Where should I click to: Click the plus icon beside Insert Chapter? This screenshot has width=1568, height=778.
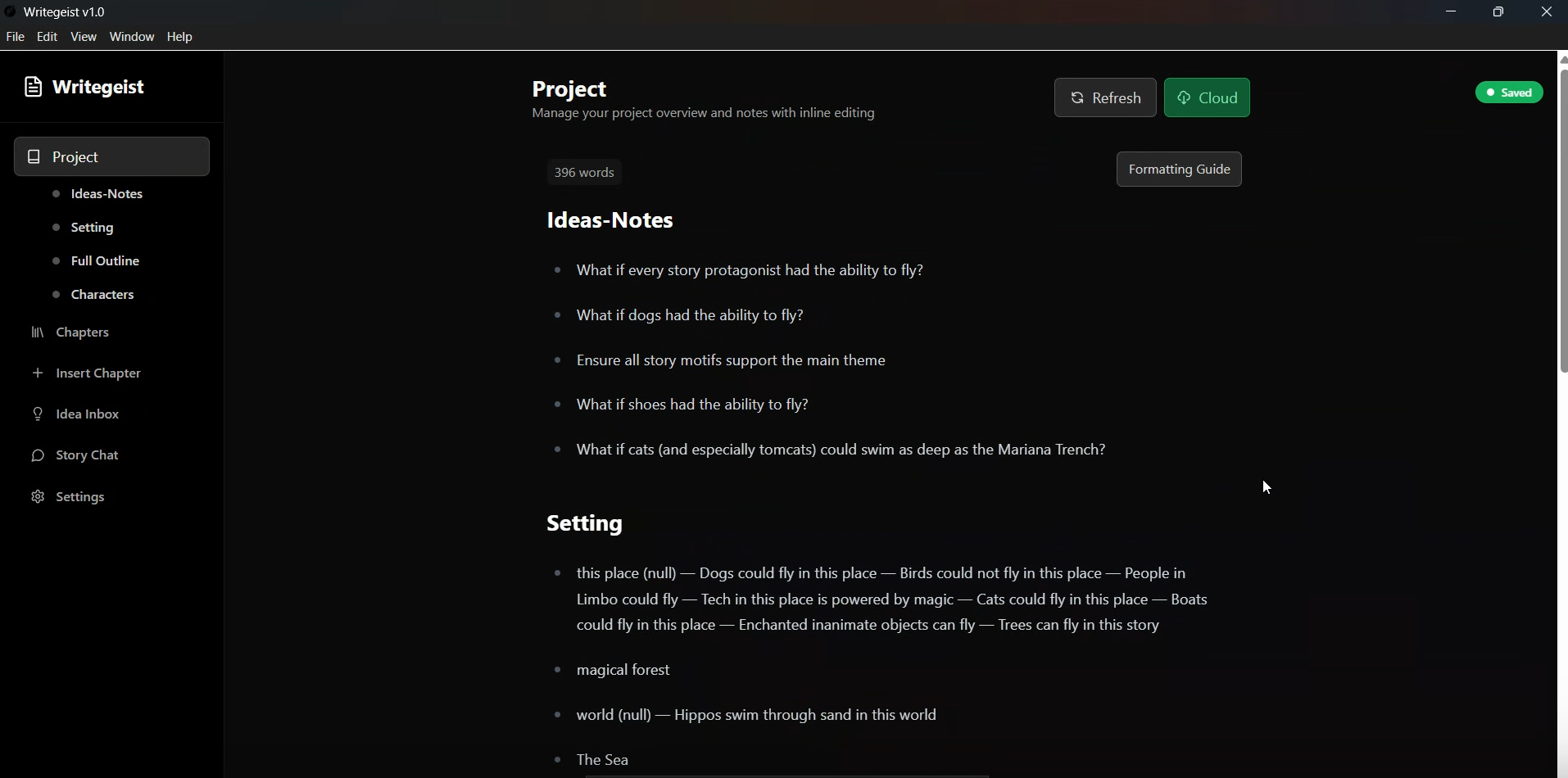tap(38, 374)
